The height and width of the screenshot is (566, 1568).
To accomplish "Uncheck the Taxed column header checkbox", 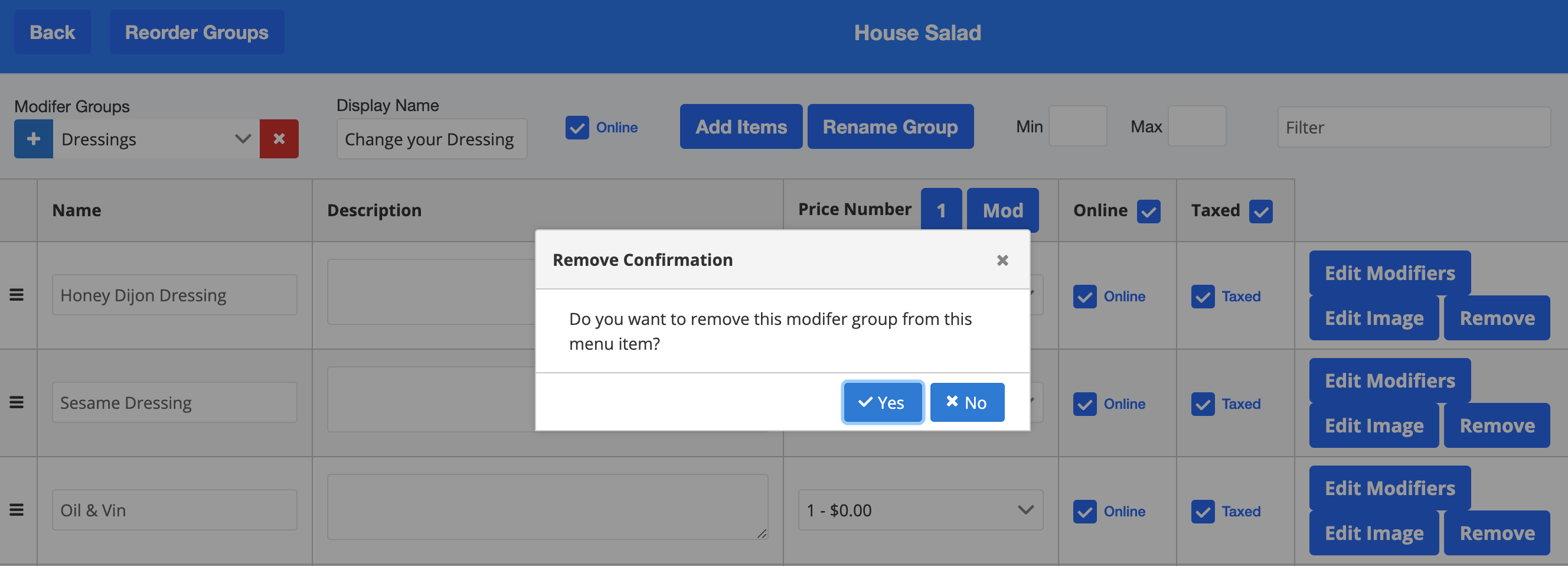I will 1260,211.
